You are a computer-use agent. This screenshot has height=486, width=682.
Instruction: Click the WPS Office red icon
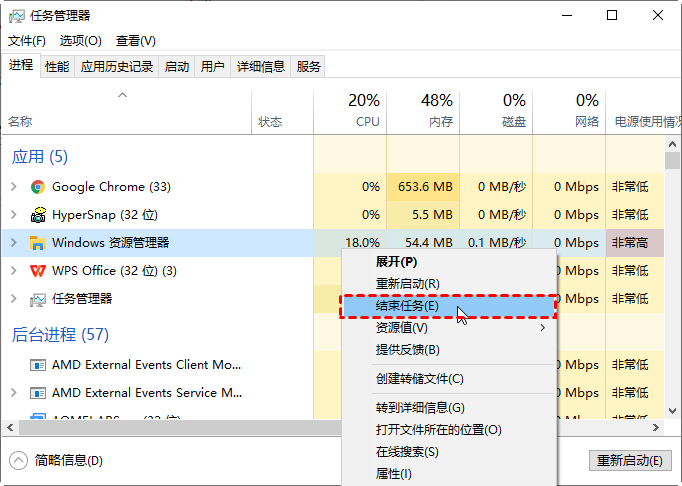[38, 271]
